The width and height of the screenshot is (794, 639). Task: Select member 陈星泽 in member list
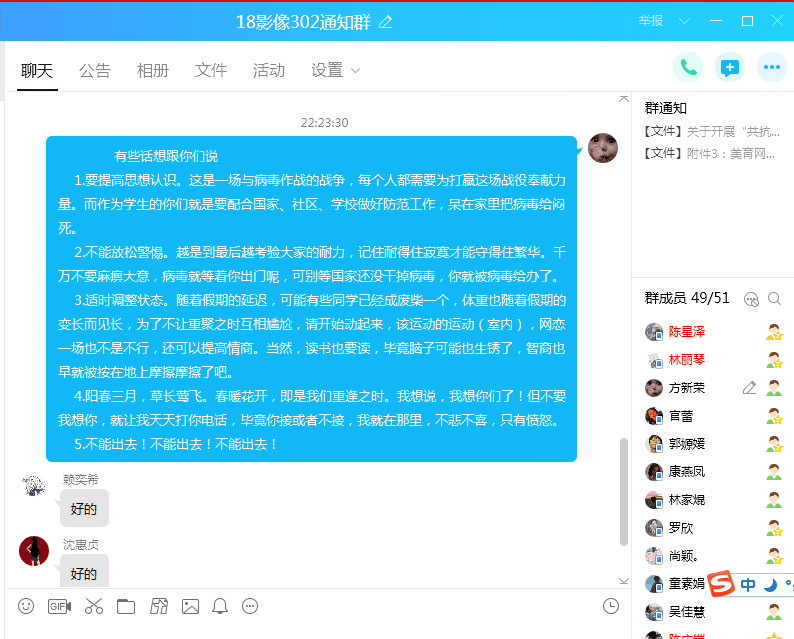(x=686, y=332)
